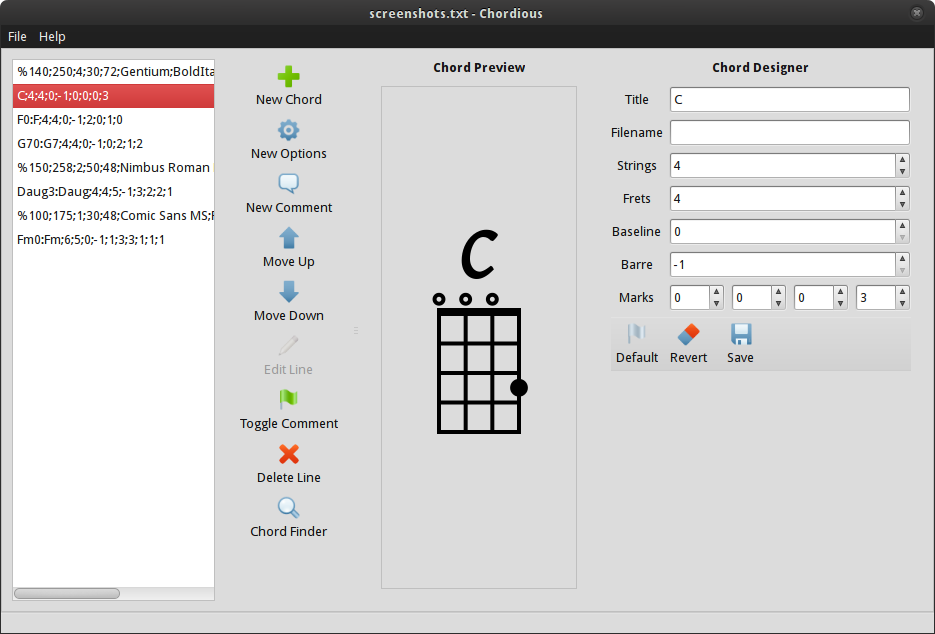
Task: Click the horizontal scrollbar under the chord list
Action: 67,593
